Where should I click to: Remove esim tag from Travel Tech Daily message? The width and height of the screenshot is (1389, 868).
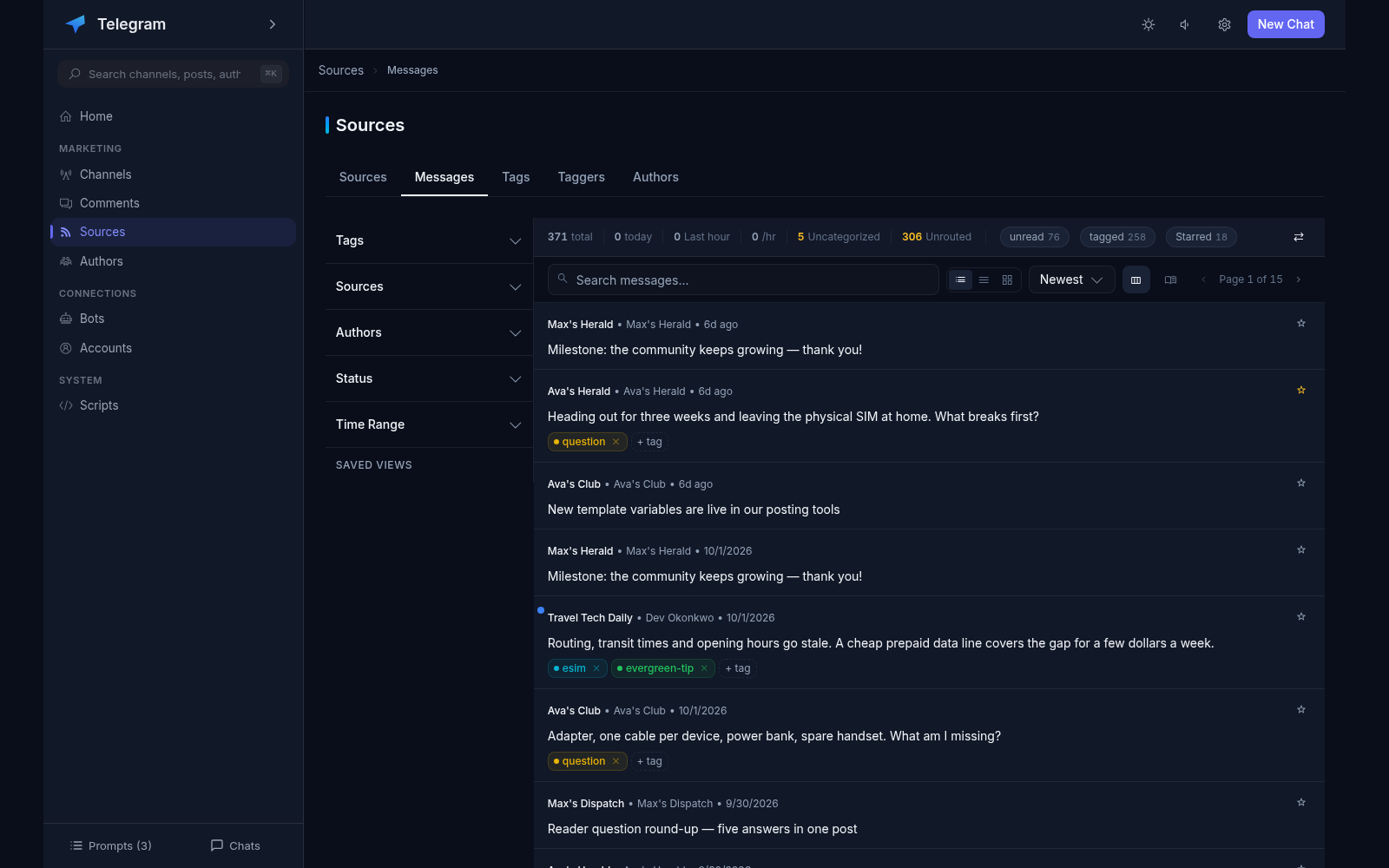point(596,668)
